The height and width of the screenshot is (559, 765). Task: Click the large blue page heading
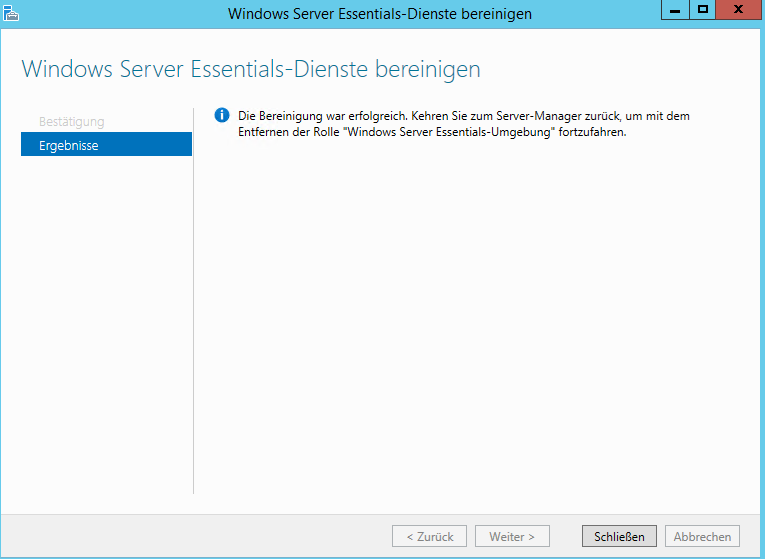250,69
